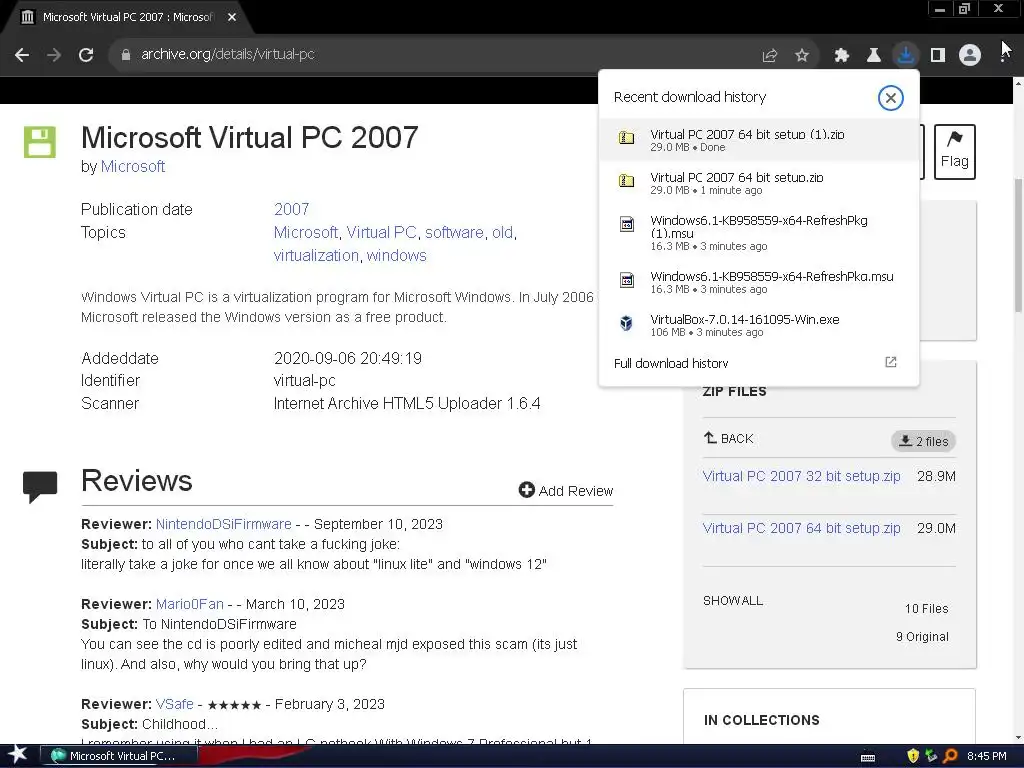This screenshot has width=1024, height=768.
Task: Share this page icon in address bar
Action: [770, 56]
